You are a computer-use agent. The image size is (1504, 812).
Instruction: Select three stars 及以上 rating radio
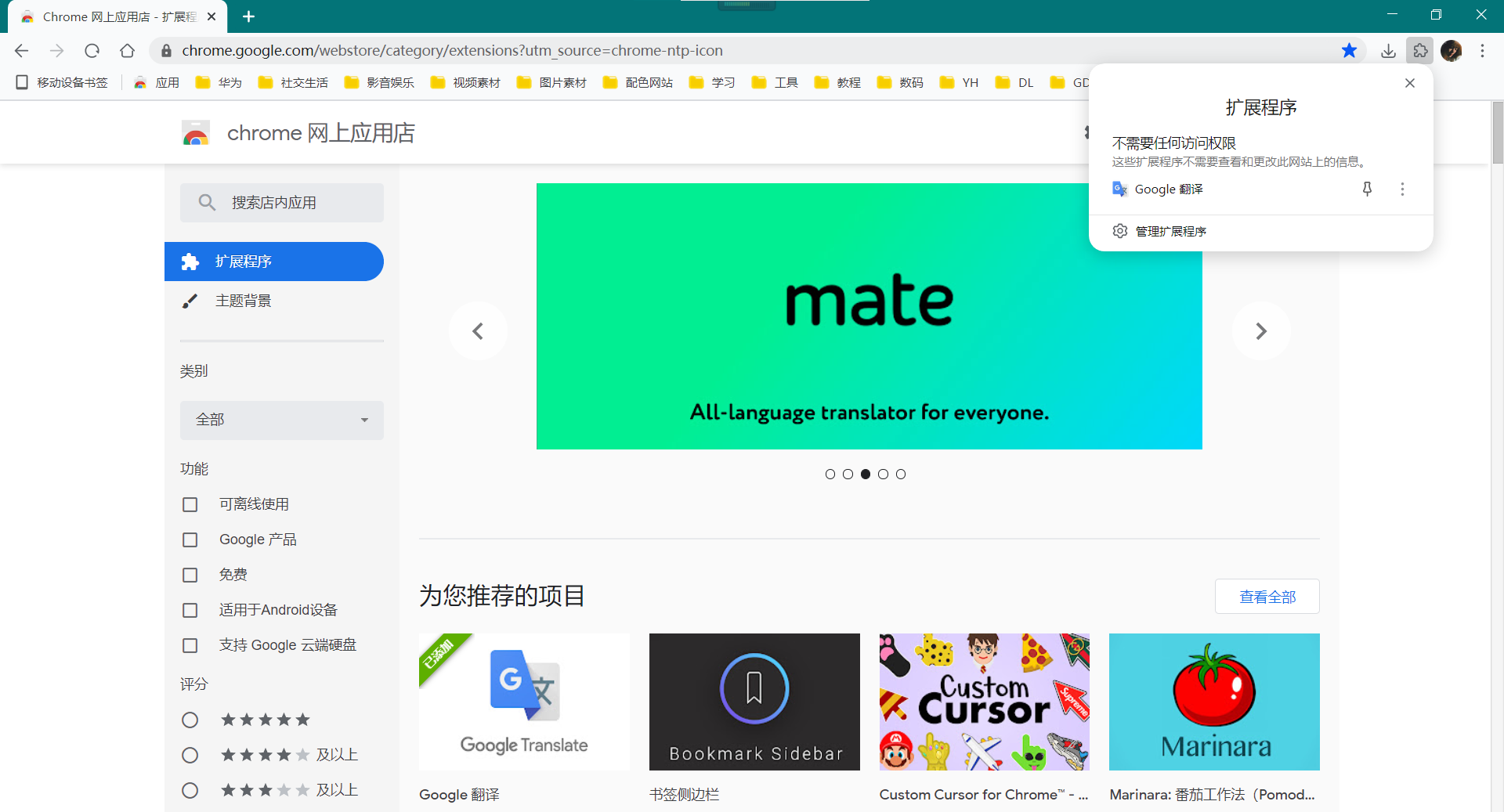(190, 790)
